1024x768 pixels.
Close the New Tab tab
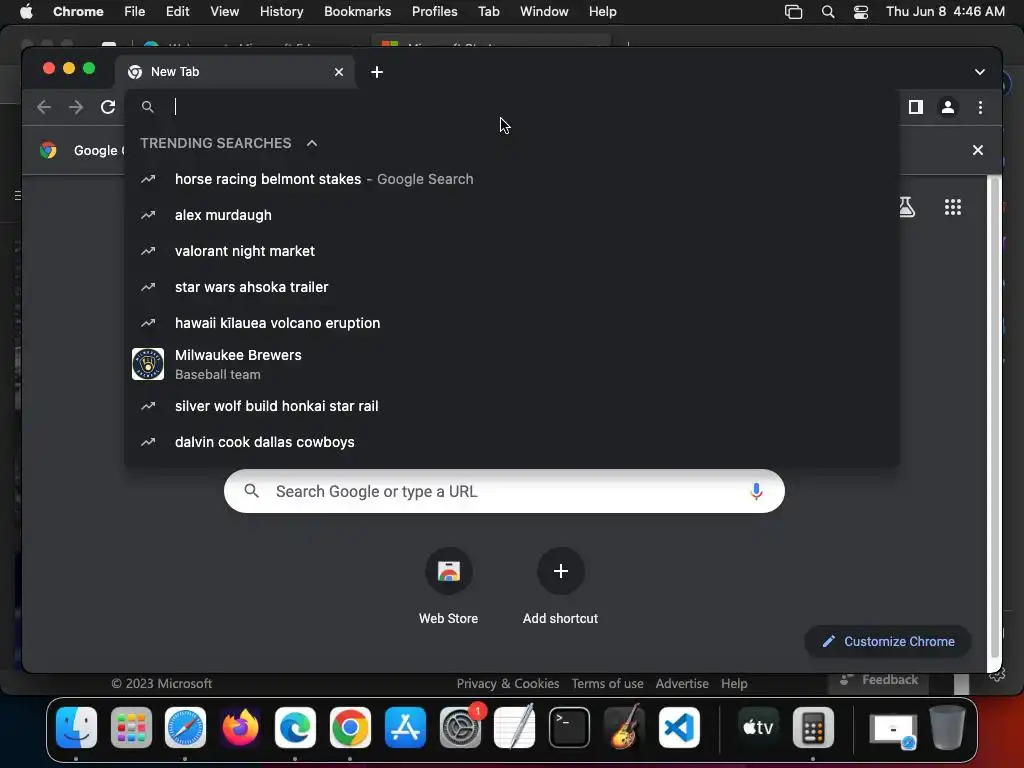[339, 72]
